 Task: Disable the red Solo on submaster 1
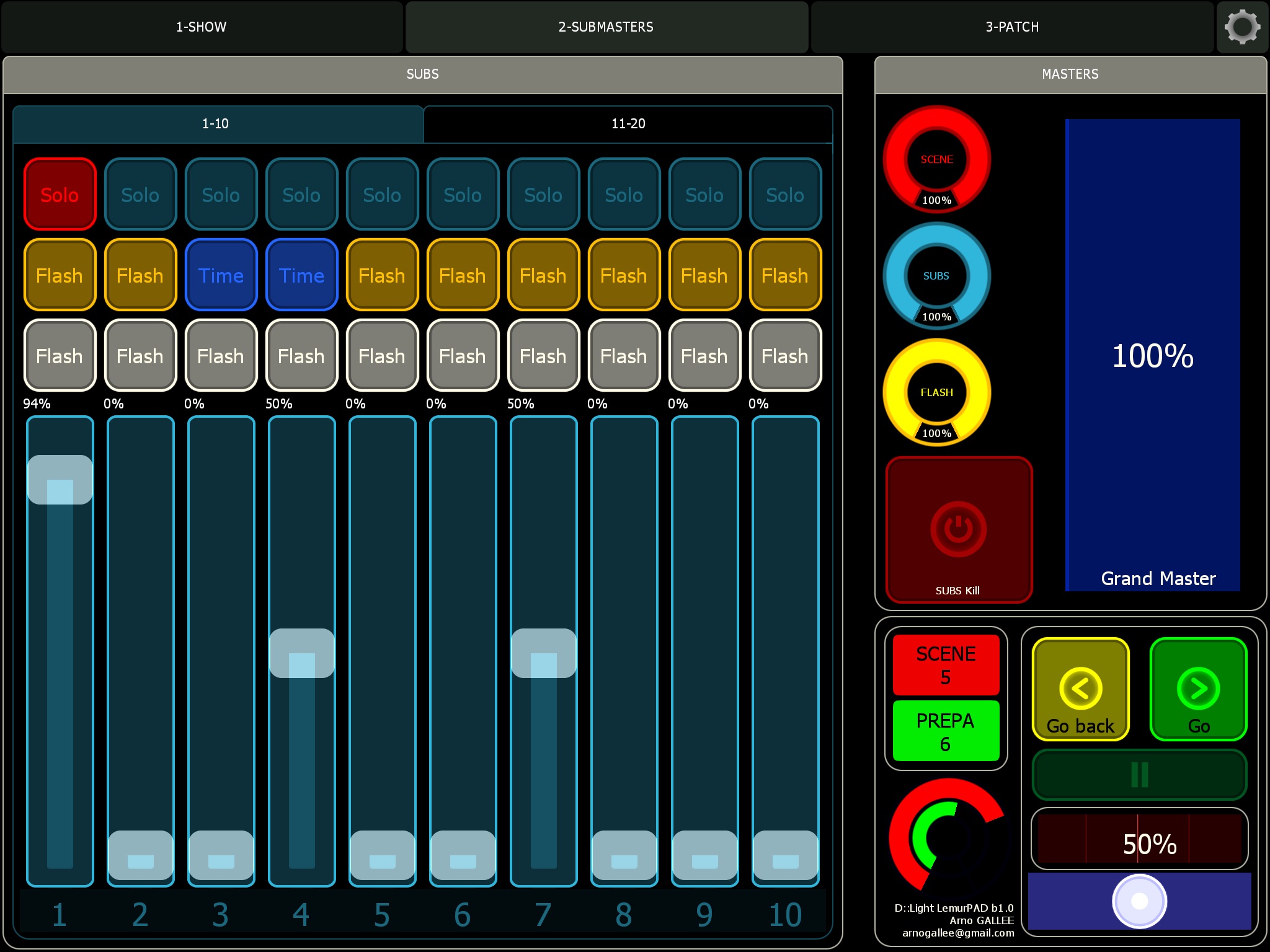(x=60, y=195)
